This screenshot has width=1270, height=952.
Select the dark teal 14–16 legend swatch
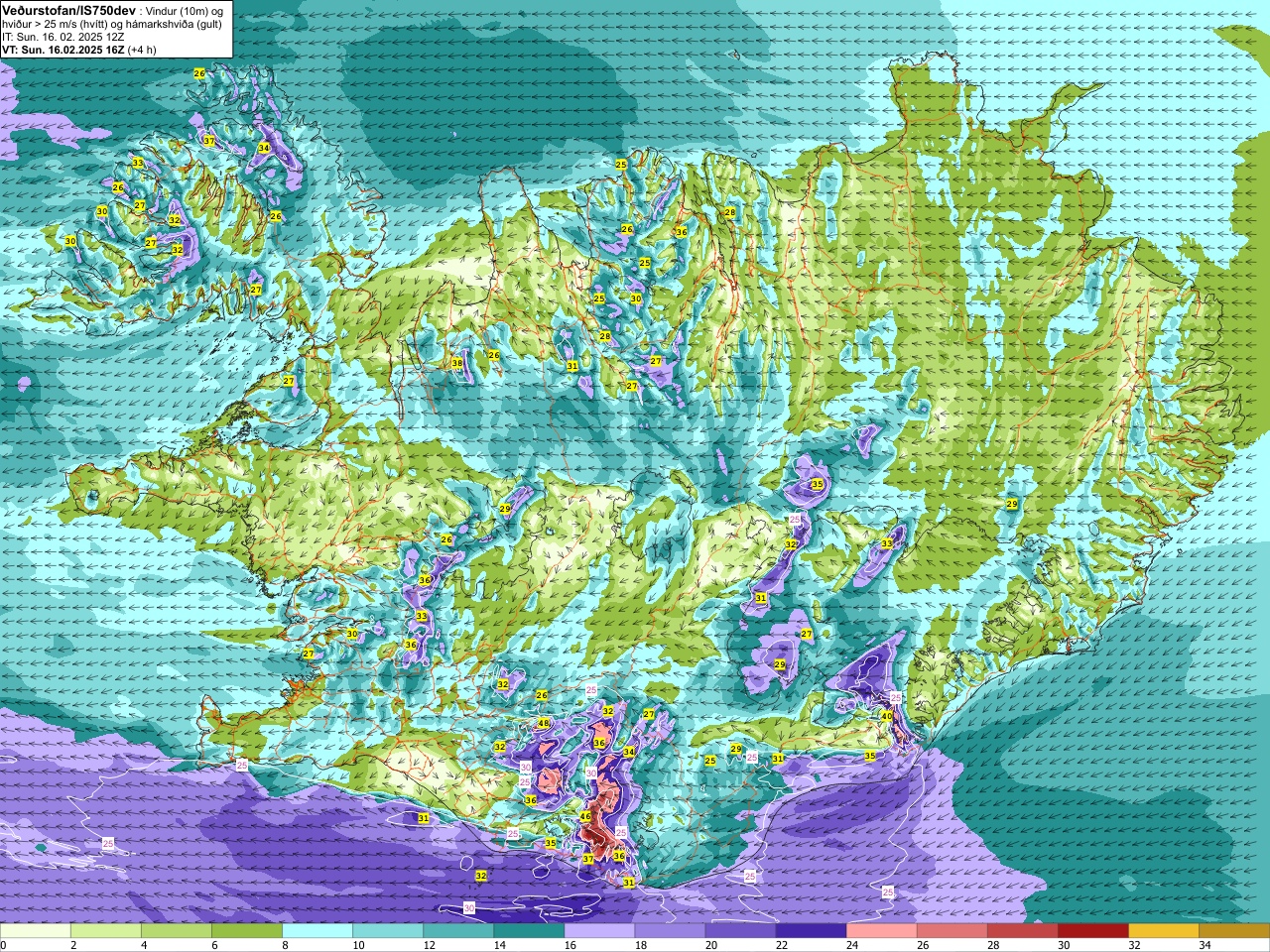pos(529,931)
